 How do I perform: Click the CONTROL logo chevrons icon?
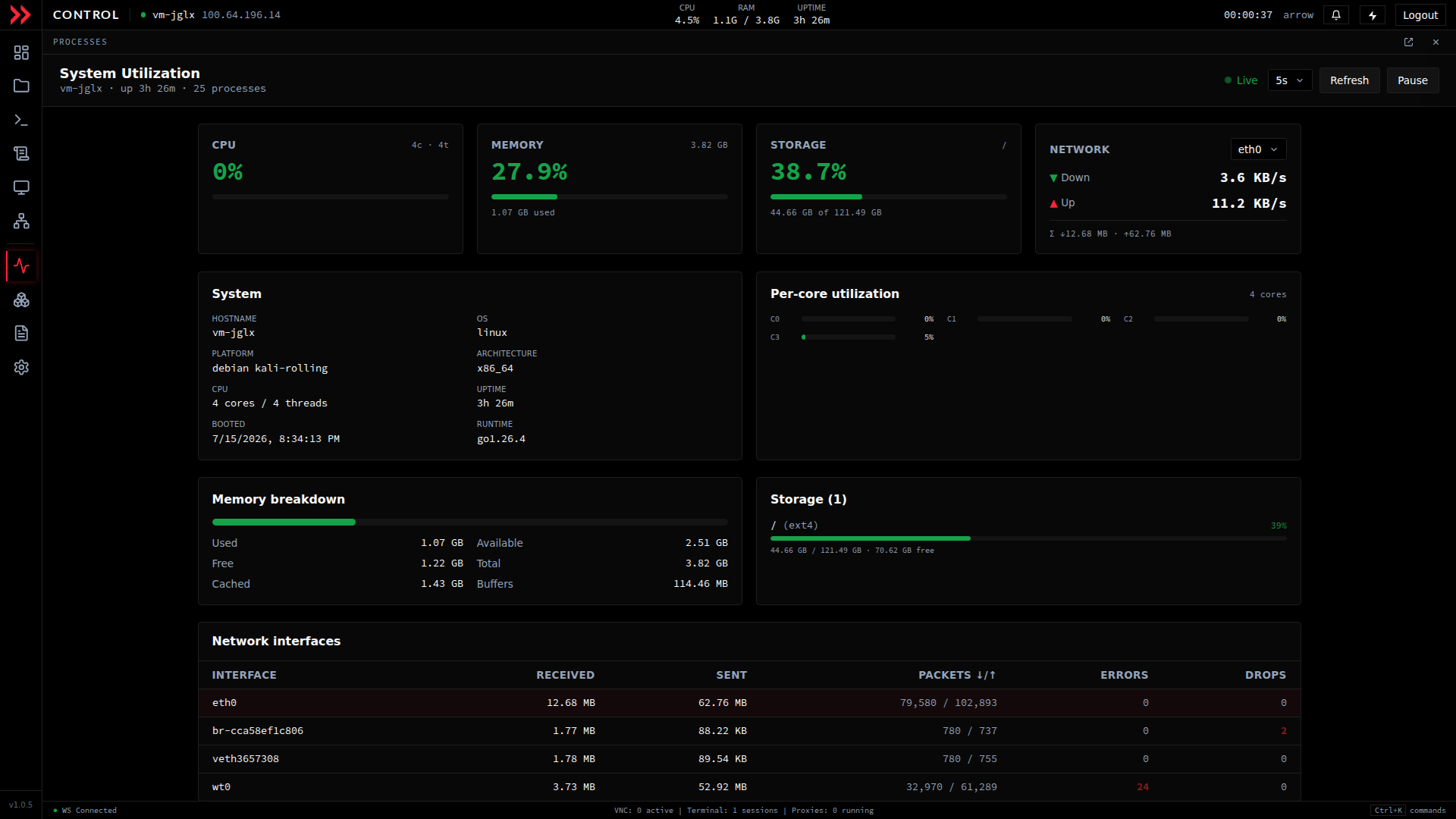pos(20,14)
